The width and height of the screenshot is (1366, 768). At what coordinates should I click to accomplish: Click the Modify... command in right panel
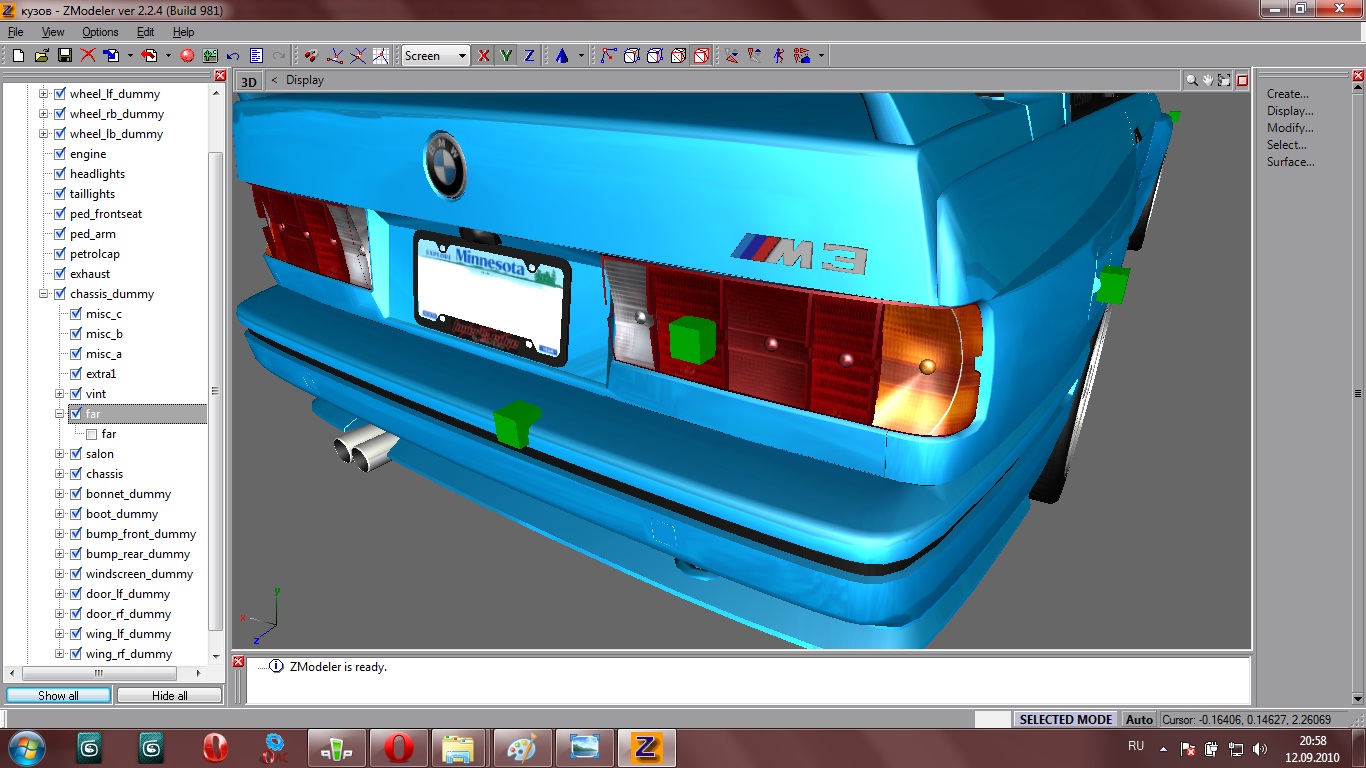(x=1290, y=128)
